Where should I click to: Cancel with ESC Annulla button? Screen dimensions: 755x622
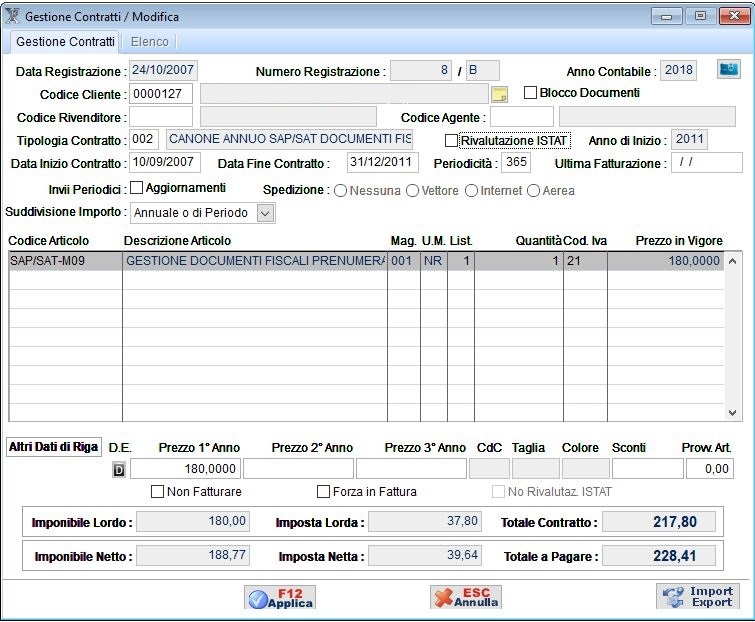click(466, 597)
